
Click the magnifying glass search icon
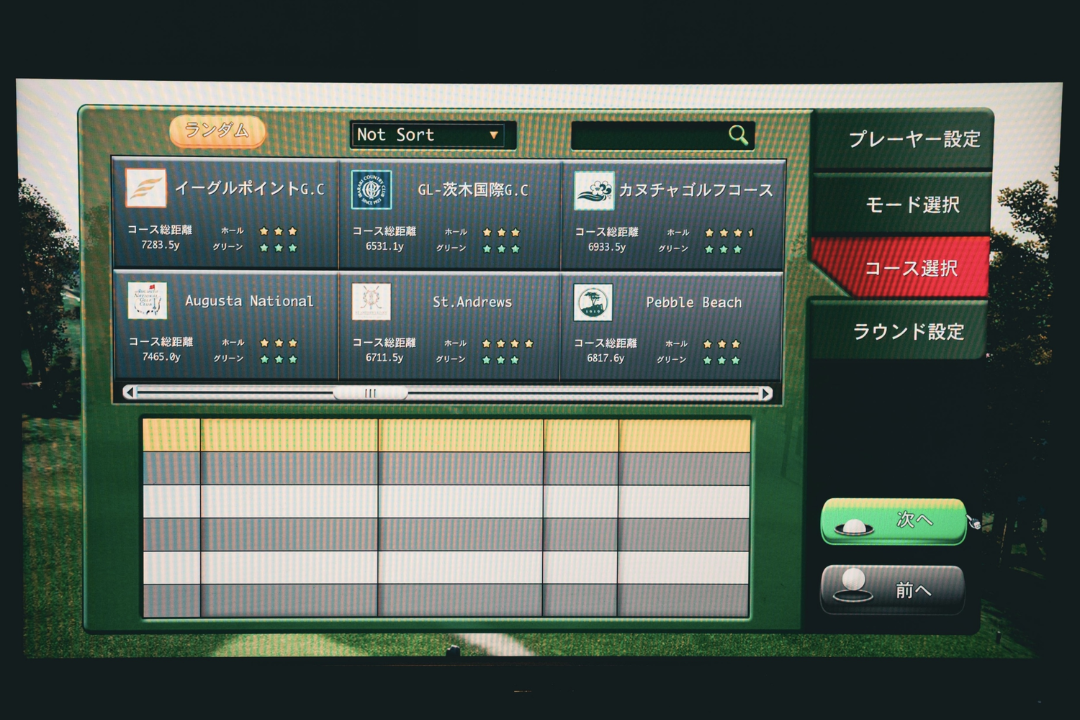(x=738, y=135)
